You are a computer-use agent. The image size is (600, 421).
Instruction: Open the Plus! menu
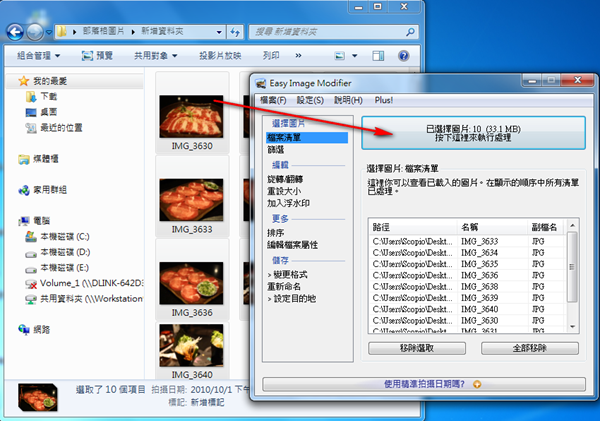pyautogui.click(x=383, y=100)
